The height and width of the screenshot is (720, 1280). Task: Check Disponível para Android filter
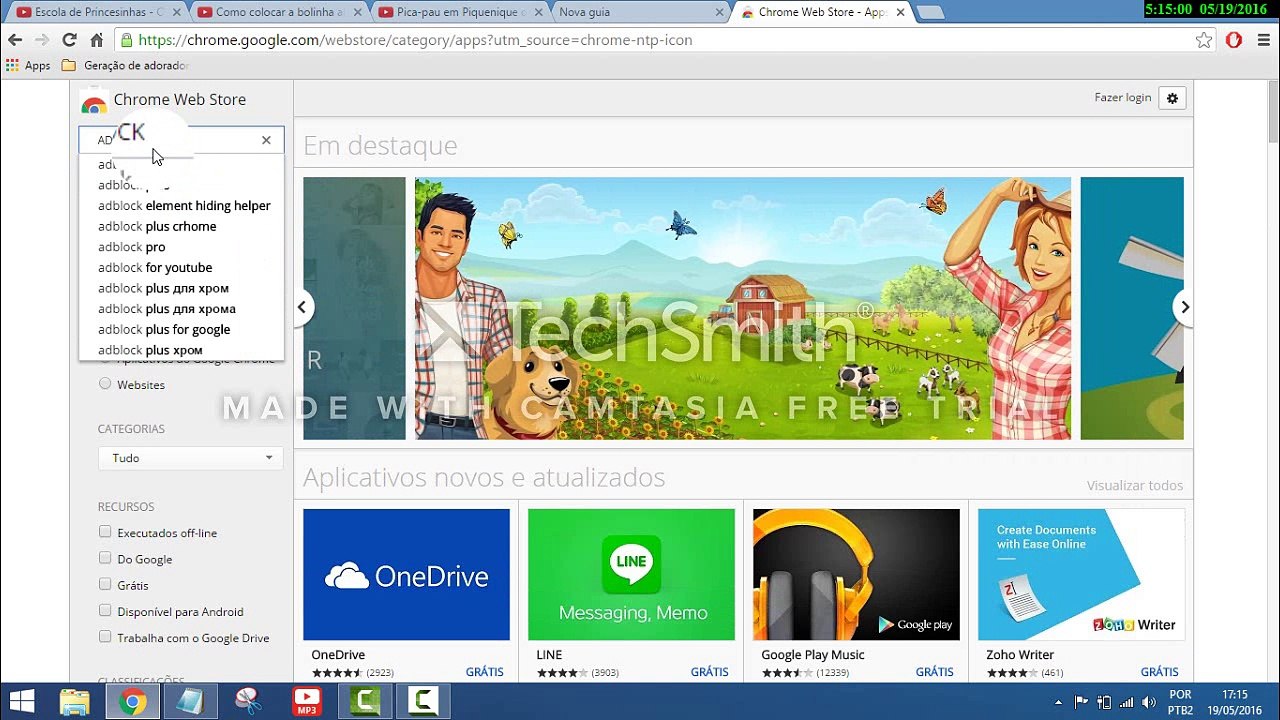(x=105, y=610)
